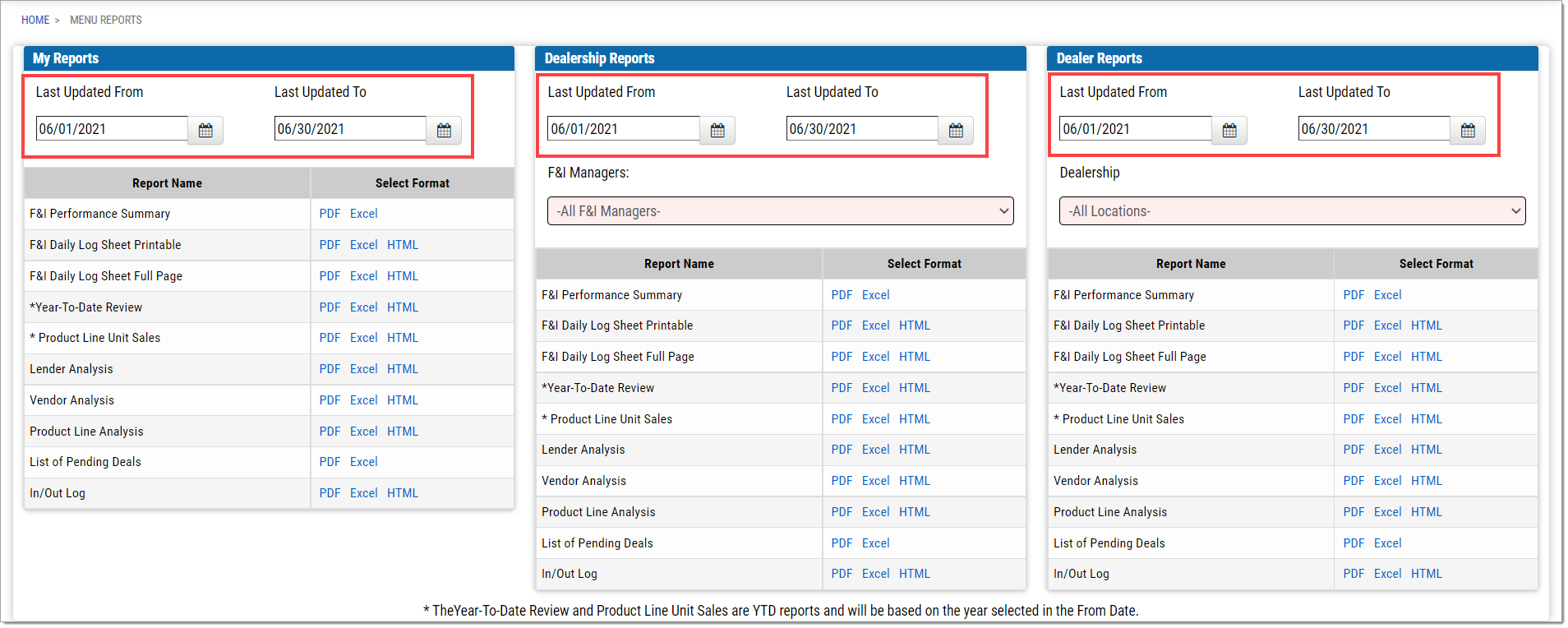Open My Reports F&I Performance Summary as PDF
This screenshot has width=1568, height=628.
[x=330, y=214]
